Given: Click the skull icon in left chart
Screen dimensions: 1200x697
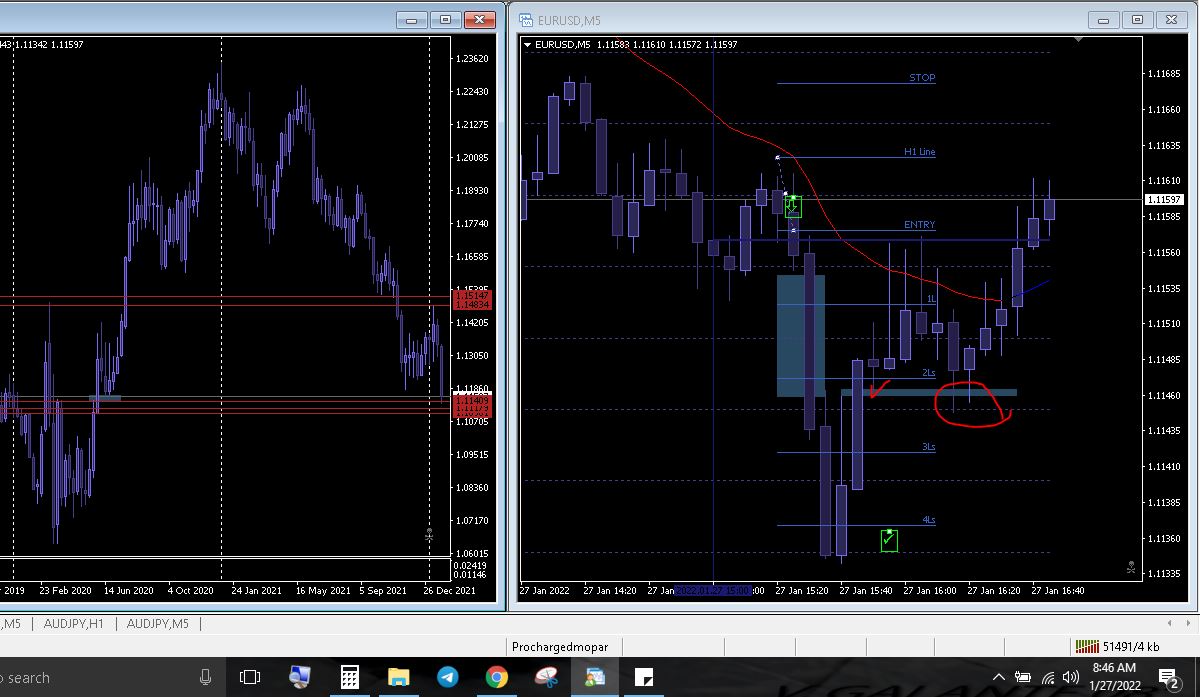Looking at the screenshot, I should click(x=429, y=535).
